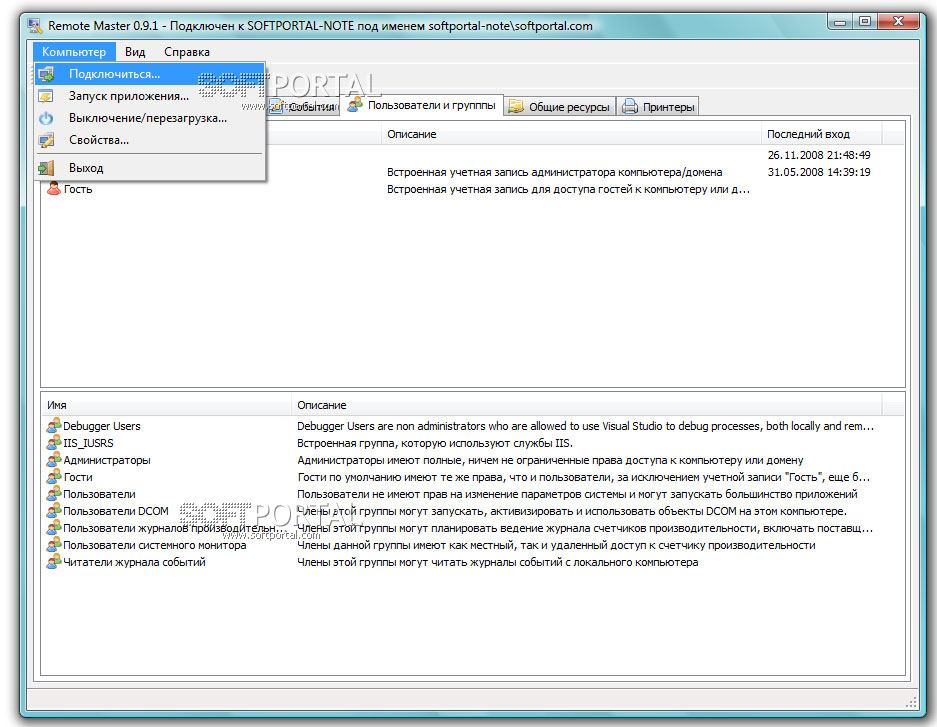Open the Вид menu
The image size is (937, 727).
click(x=135, y=52)
